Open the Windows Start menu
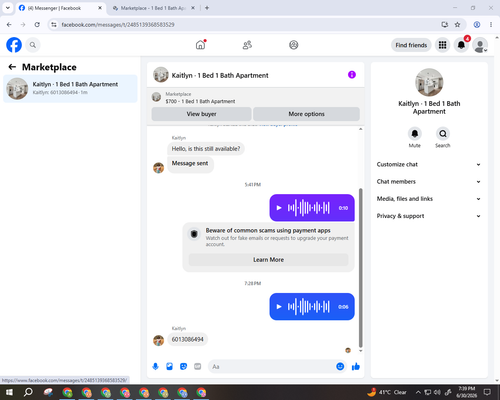 9,392
